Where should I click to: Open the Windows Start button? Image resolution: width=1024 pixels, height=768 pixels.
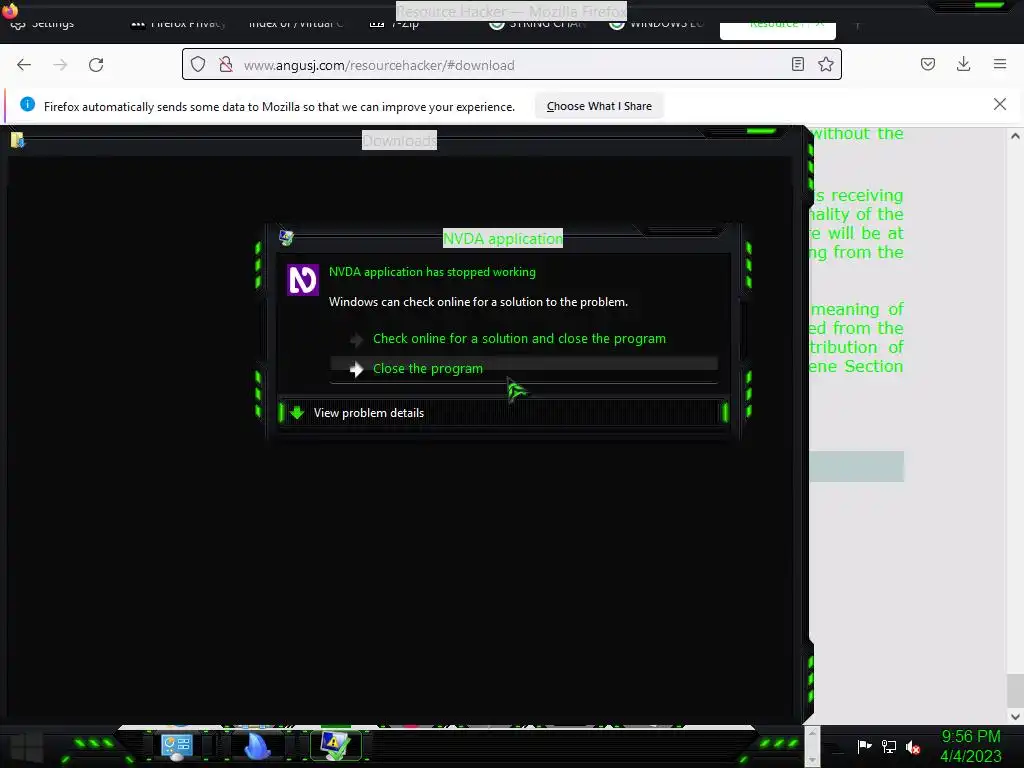click(x=26, y=746)
